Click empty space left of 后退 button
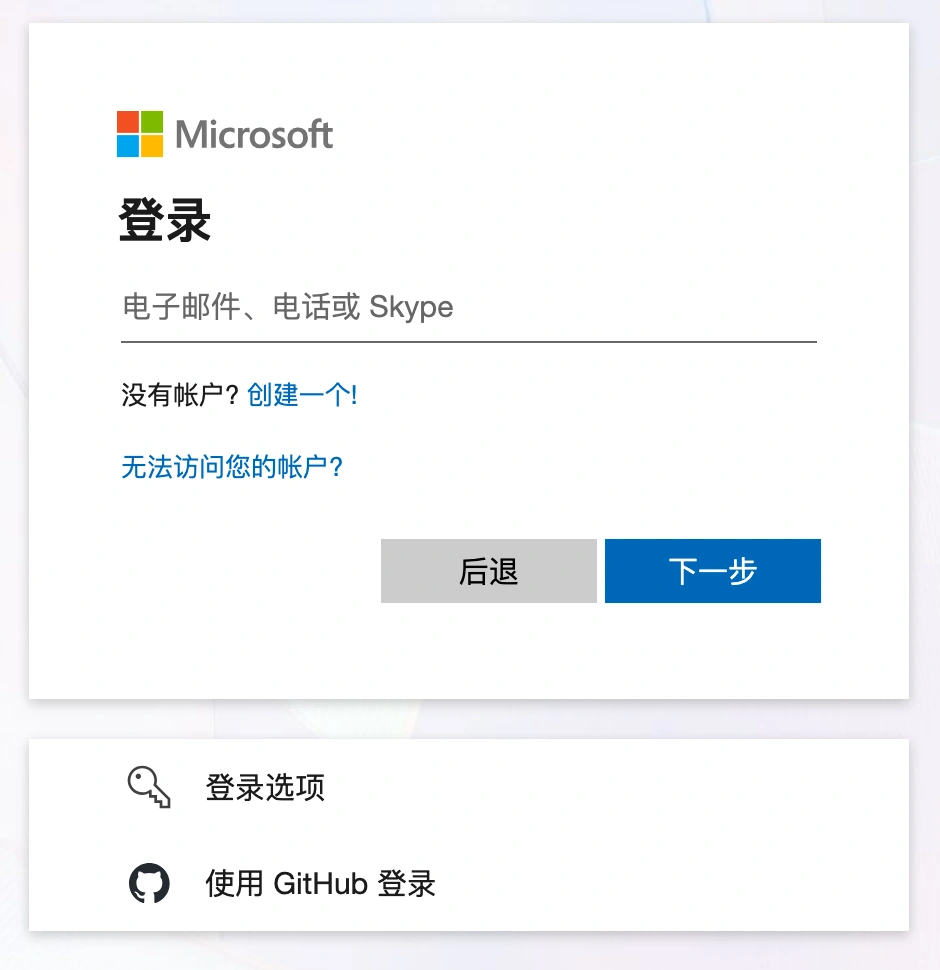940x970 pixels. (x=250, y=571)
